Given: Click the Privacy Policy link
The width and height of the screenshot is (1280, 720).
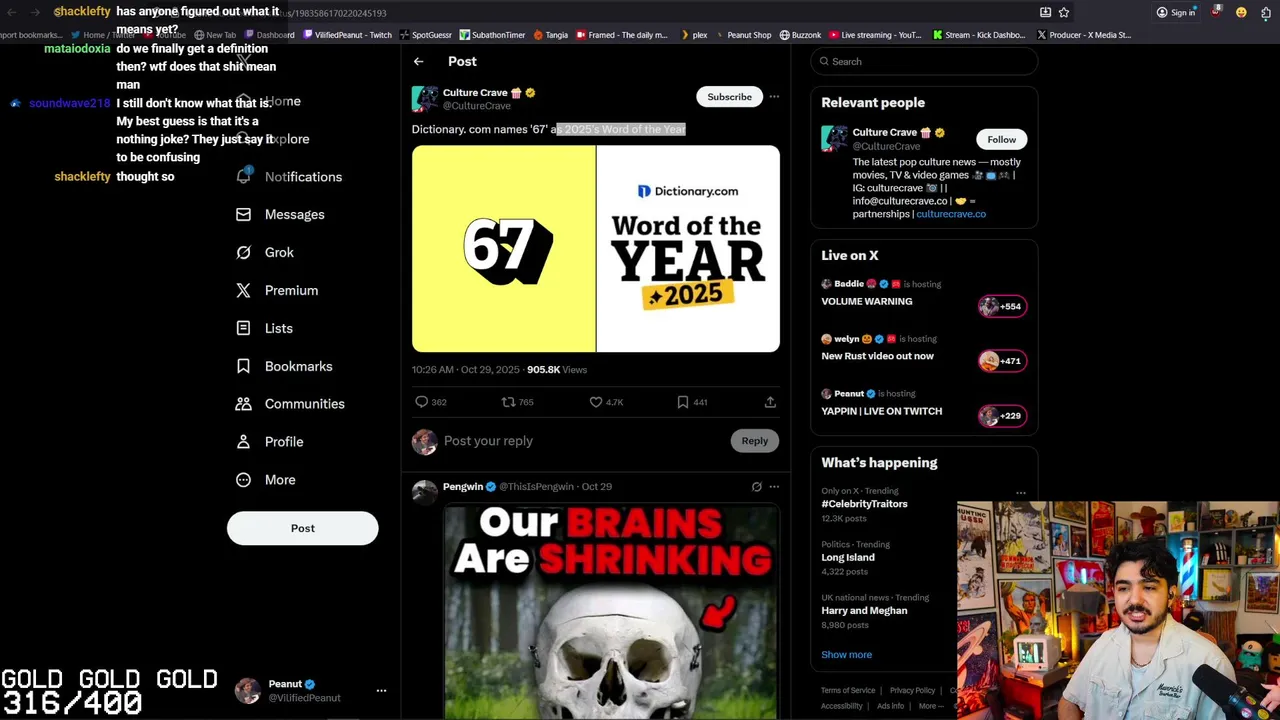Looking at the screenshot, I should (x=912, y=691).
